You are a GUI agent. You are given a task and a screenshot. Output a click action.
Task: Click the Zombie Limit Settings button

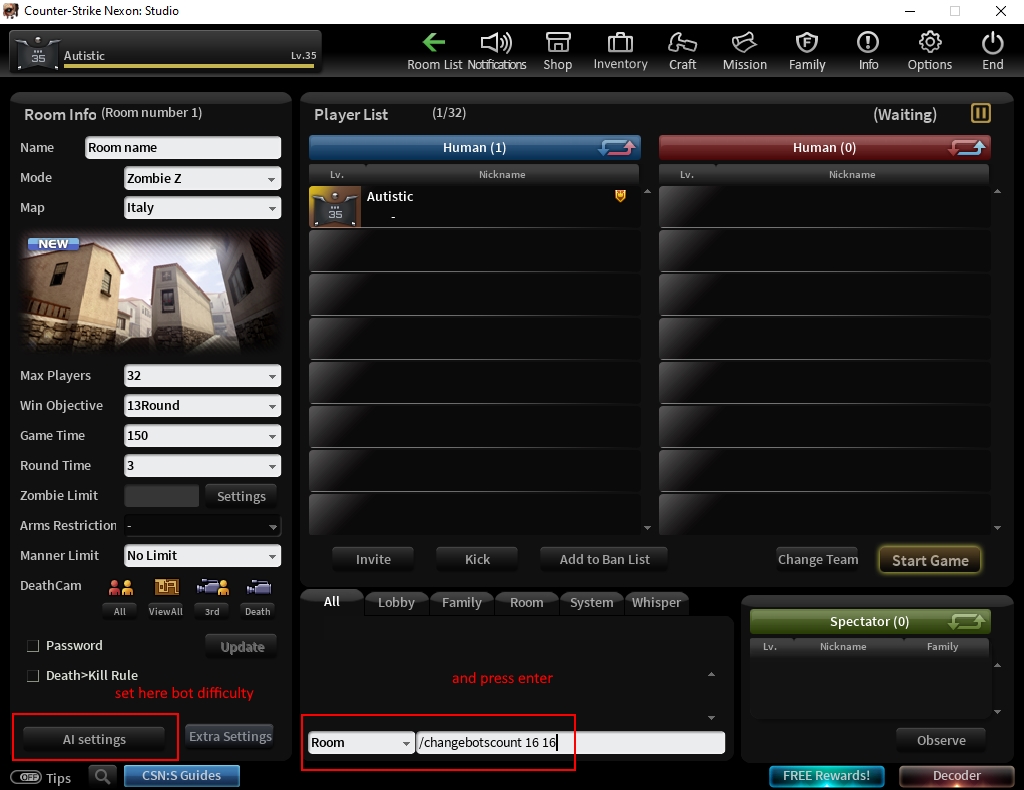tap(241, 497)
